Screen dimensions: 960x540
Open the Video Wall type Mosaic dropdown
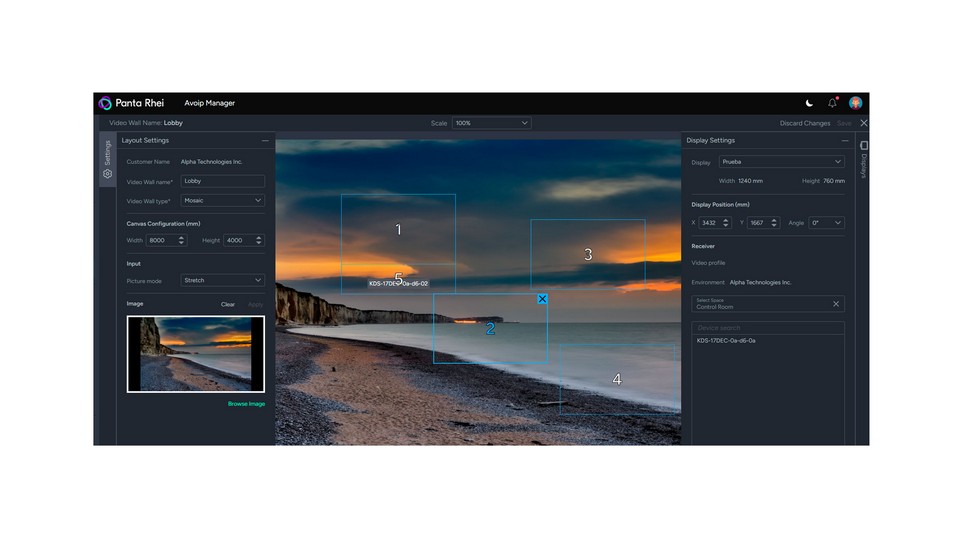(223, 200)
